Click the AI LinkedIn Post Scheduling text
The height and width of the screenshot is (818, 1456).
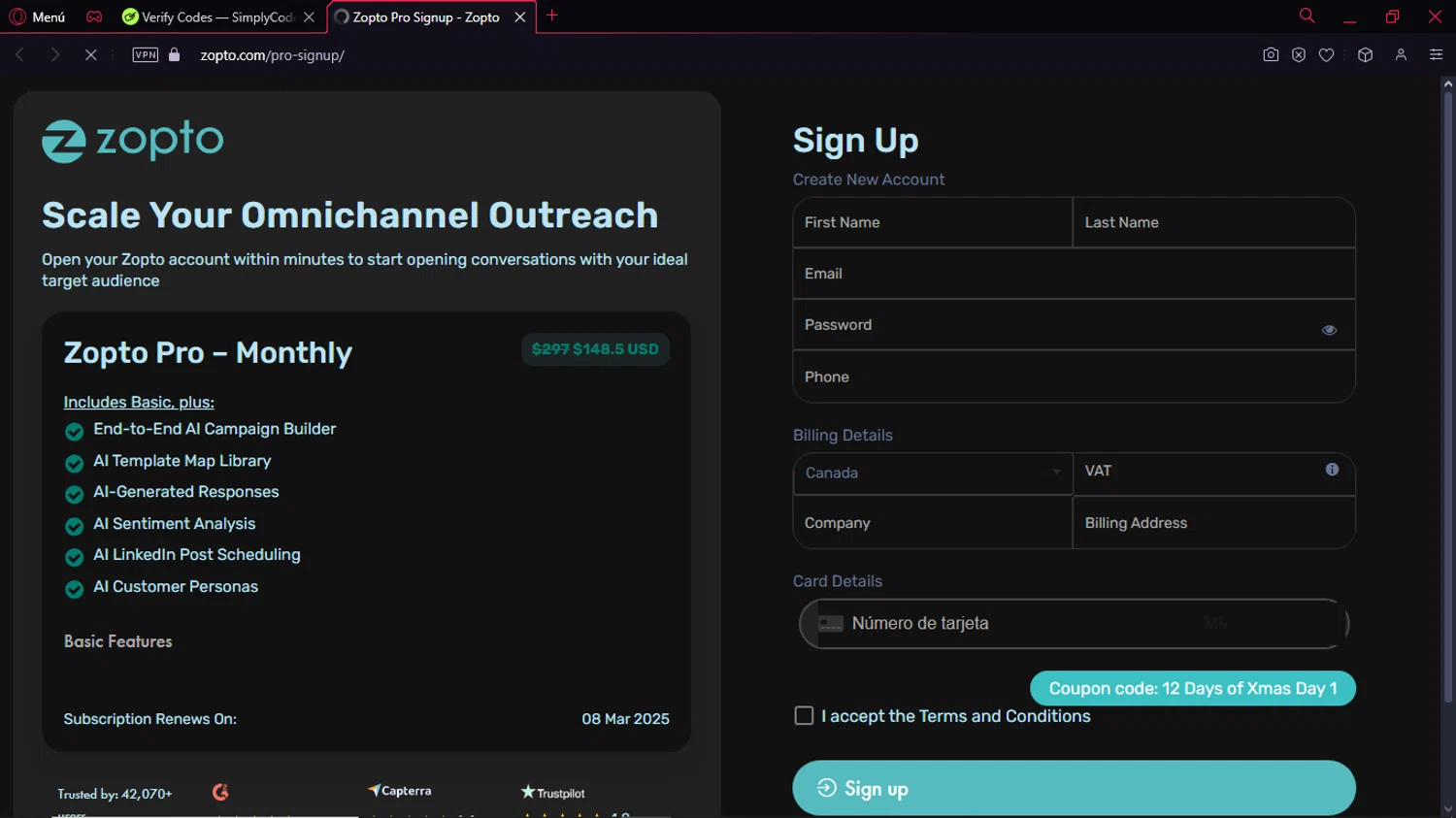click(197, 555)
